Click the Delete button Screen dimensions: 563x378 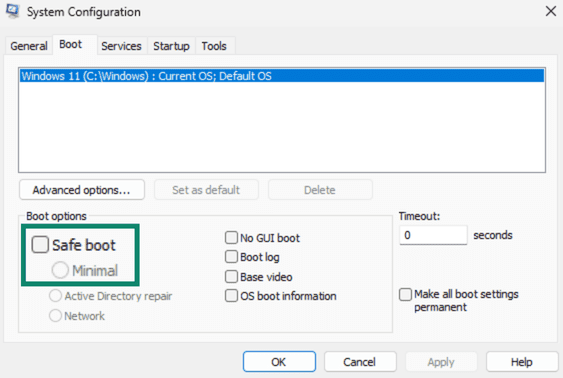click(x=320, y=190)
